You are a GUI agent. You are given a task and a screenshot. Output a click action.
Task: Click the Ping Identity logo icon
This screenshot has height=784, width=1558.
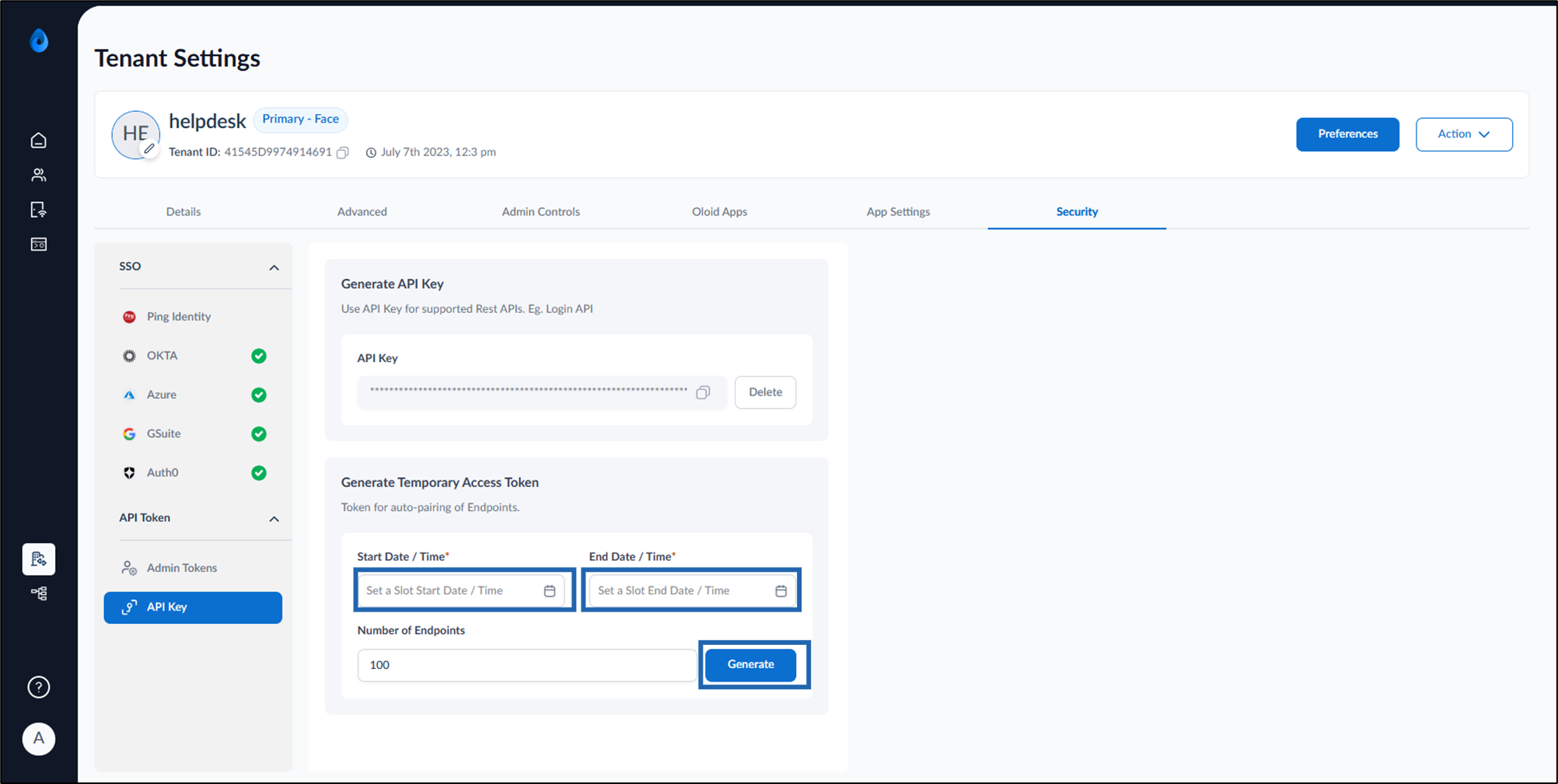[129, 317]
